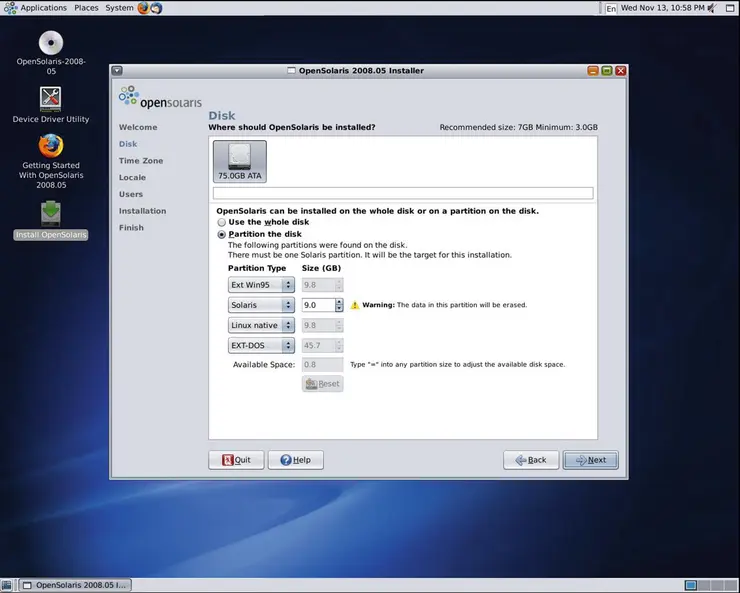Select Use the whole disk option
The width and height of the screenshot is (740, 593).
(x=222, y=222)
